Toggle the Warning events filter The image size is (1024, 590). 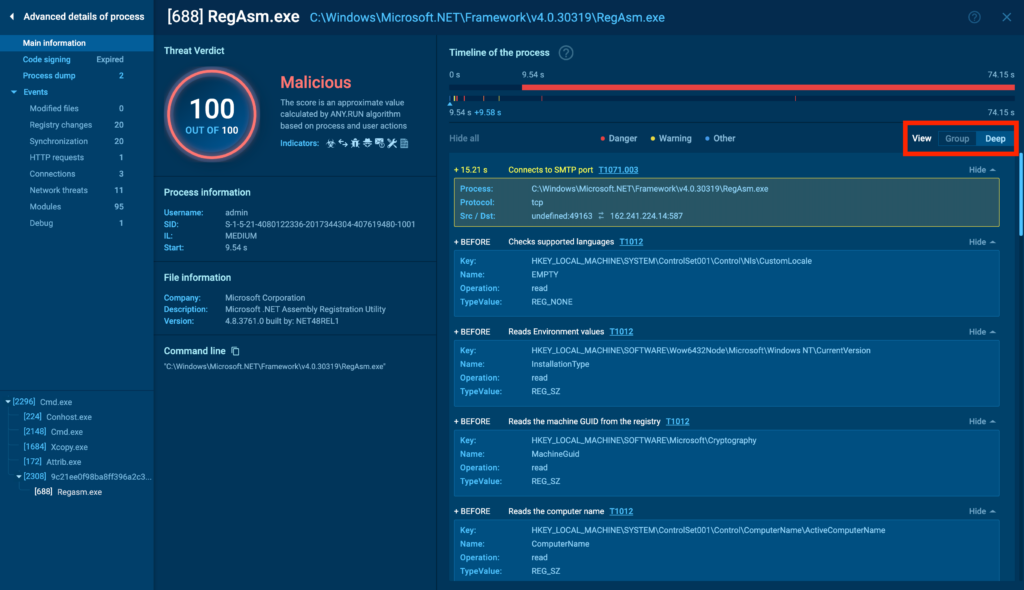[670, 139]
